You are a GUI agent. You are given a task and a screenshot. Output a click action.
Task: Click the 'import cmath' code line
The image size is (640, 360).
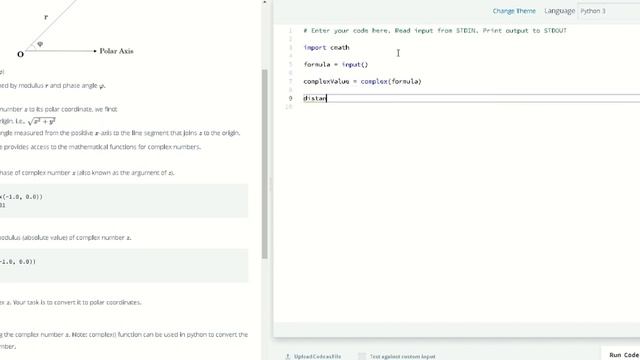pos(326,47)
